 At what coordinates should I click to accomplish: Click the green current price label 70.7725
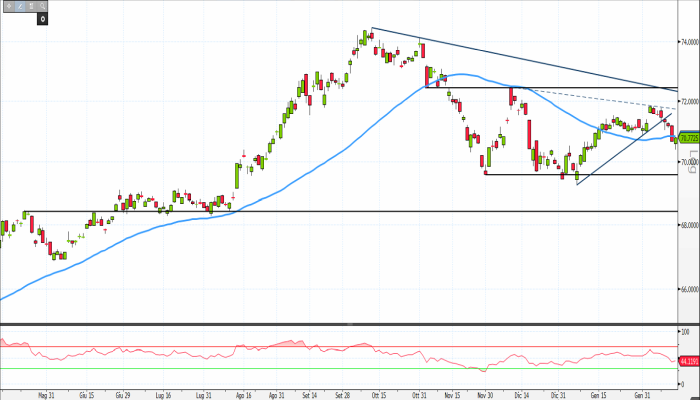[688, 138]
